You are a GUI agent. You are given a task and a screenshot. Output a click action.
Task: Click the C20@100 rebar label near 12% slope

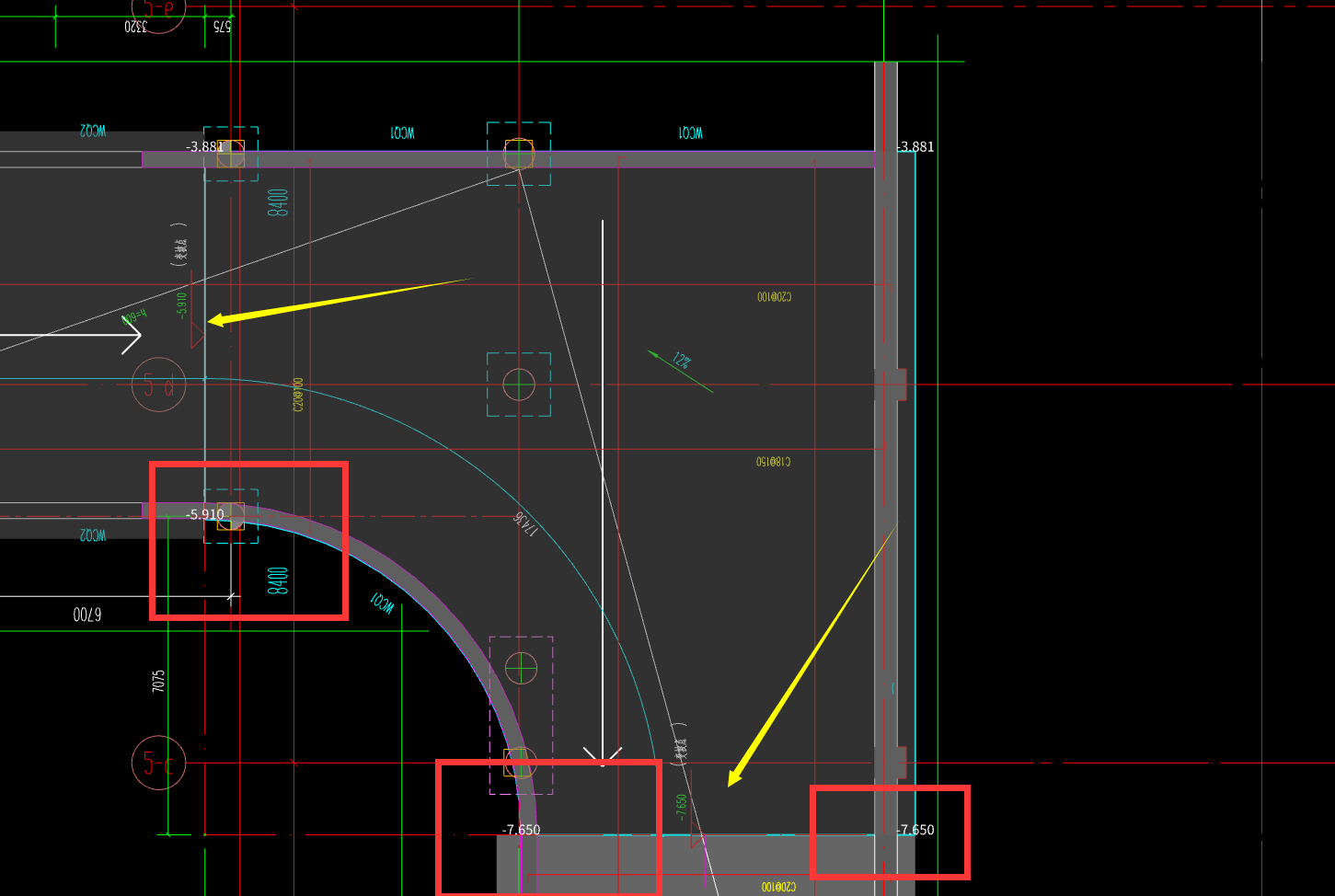pos(774,297)
